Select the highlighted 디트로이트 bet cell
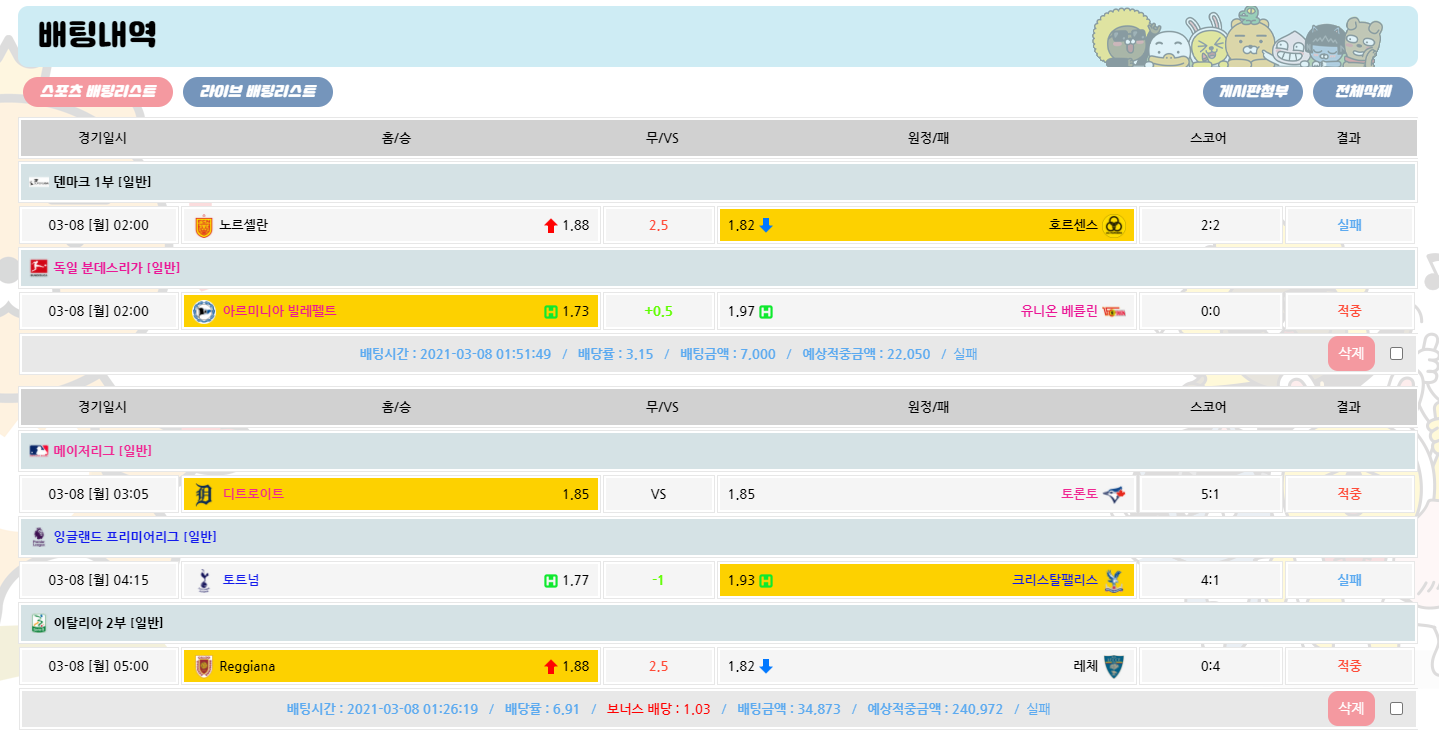The image size is (1439, 737). coord(391,494)
